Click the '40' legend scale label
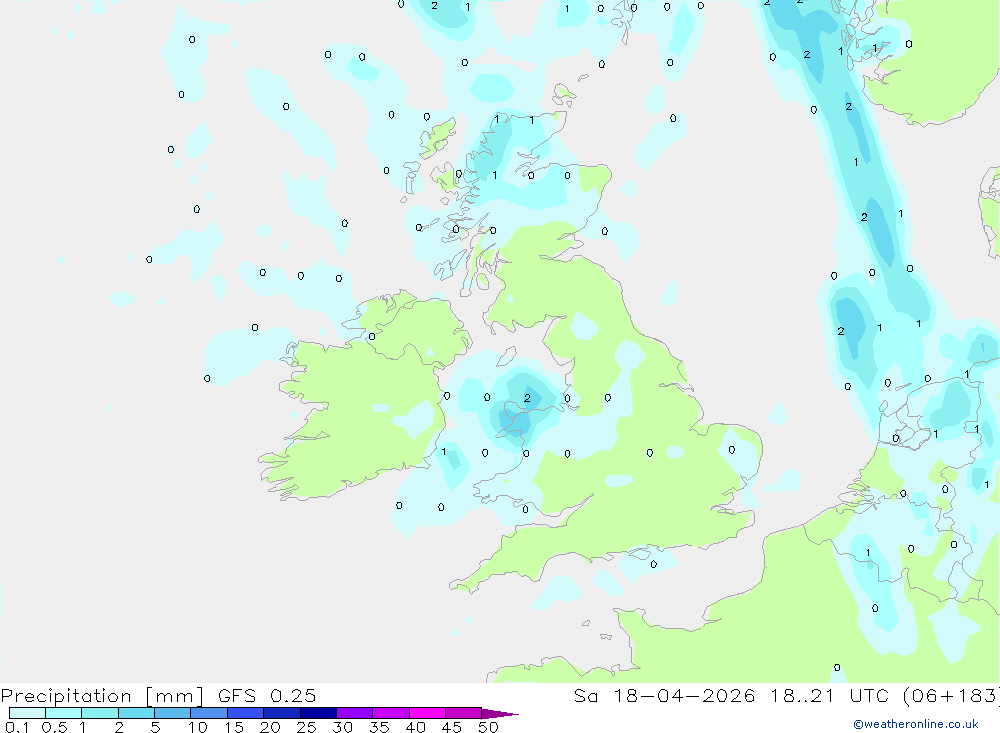This screenshot has height=733, width=1000. (416, 727)
